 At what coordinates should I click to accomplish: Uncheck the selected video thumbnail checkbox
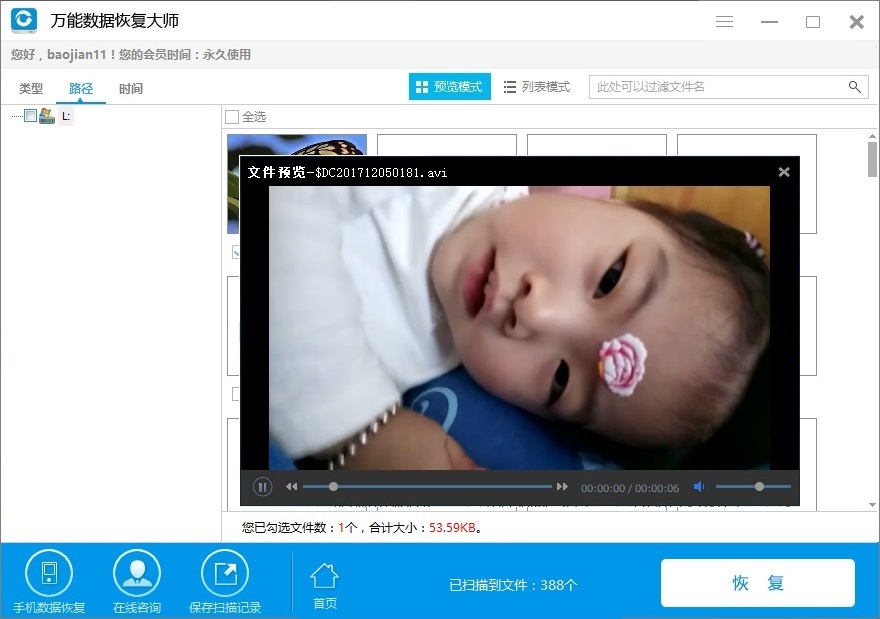(x=236, y=252)
